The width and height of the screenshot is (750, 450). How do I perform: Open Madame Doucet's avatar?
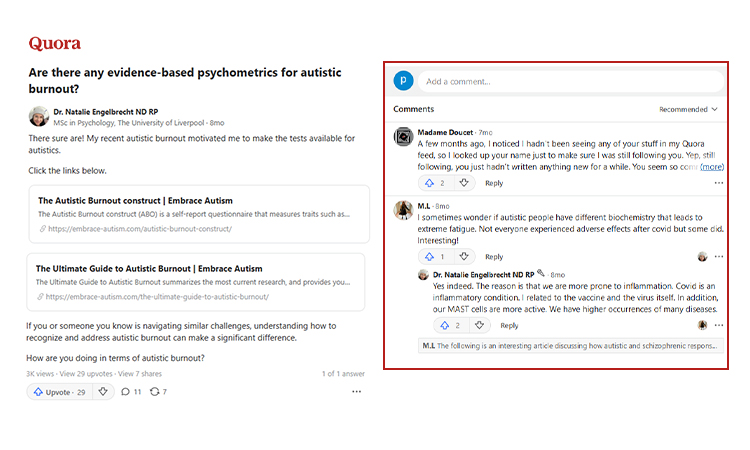coord(403,137)
